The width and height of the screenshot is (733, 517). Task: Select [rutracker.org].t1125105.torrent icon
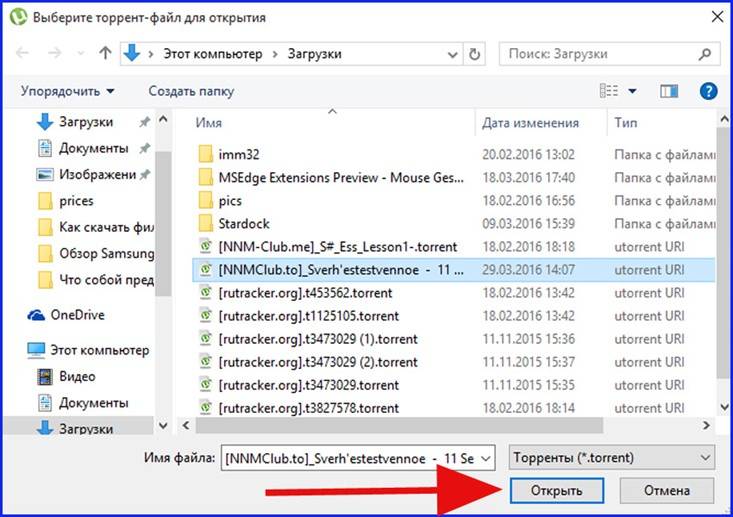coord(206,316)
